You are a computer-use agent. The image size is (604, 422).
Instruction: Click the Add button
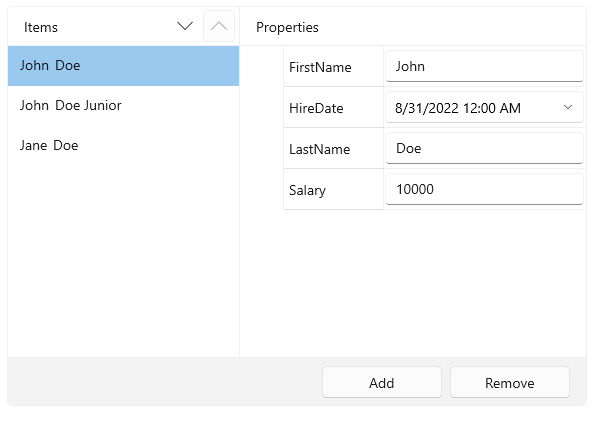click(x=382, y=382)
